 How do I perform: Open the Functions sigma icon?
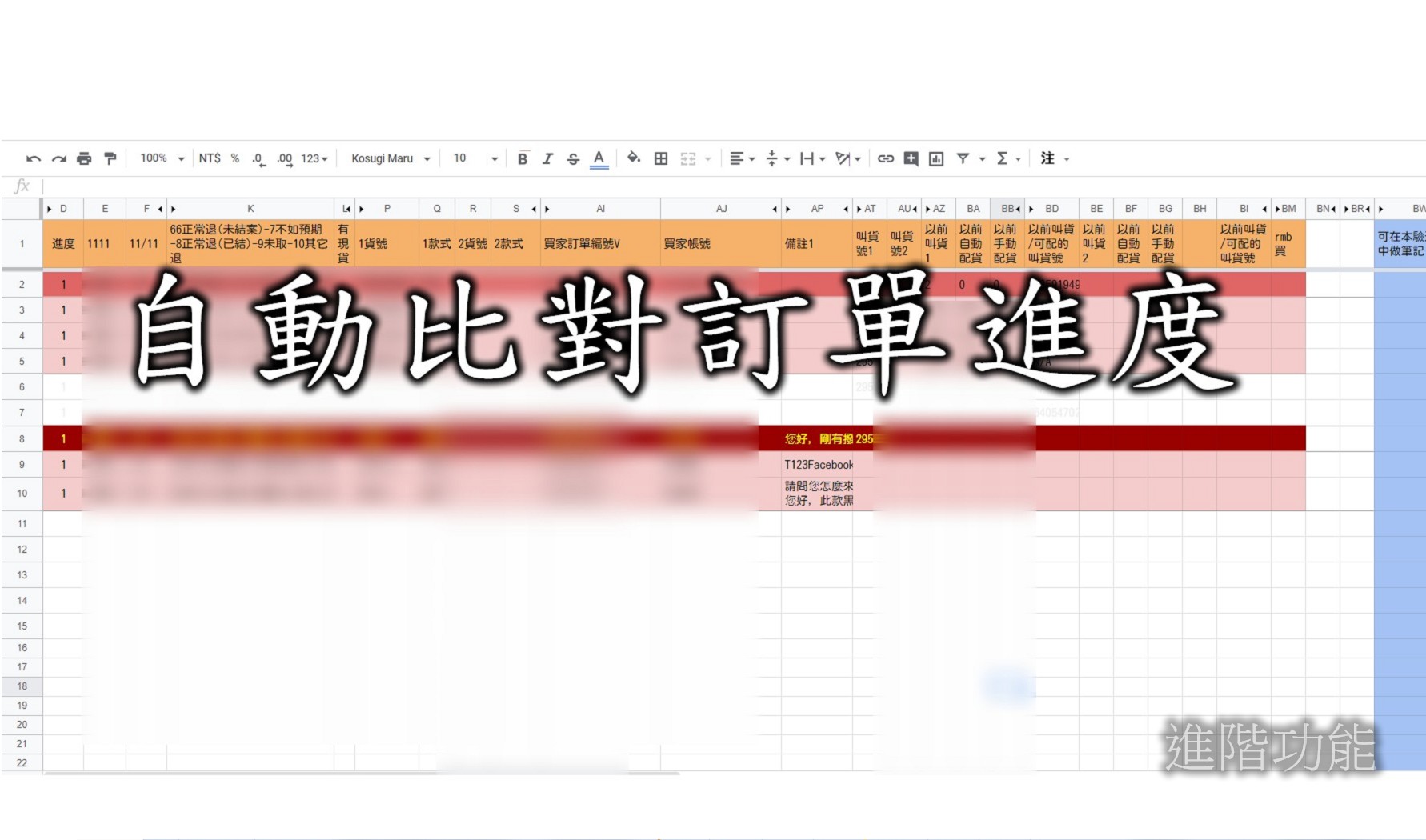[x=1003, y=158]
